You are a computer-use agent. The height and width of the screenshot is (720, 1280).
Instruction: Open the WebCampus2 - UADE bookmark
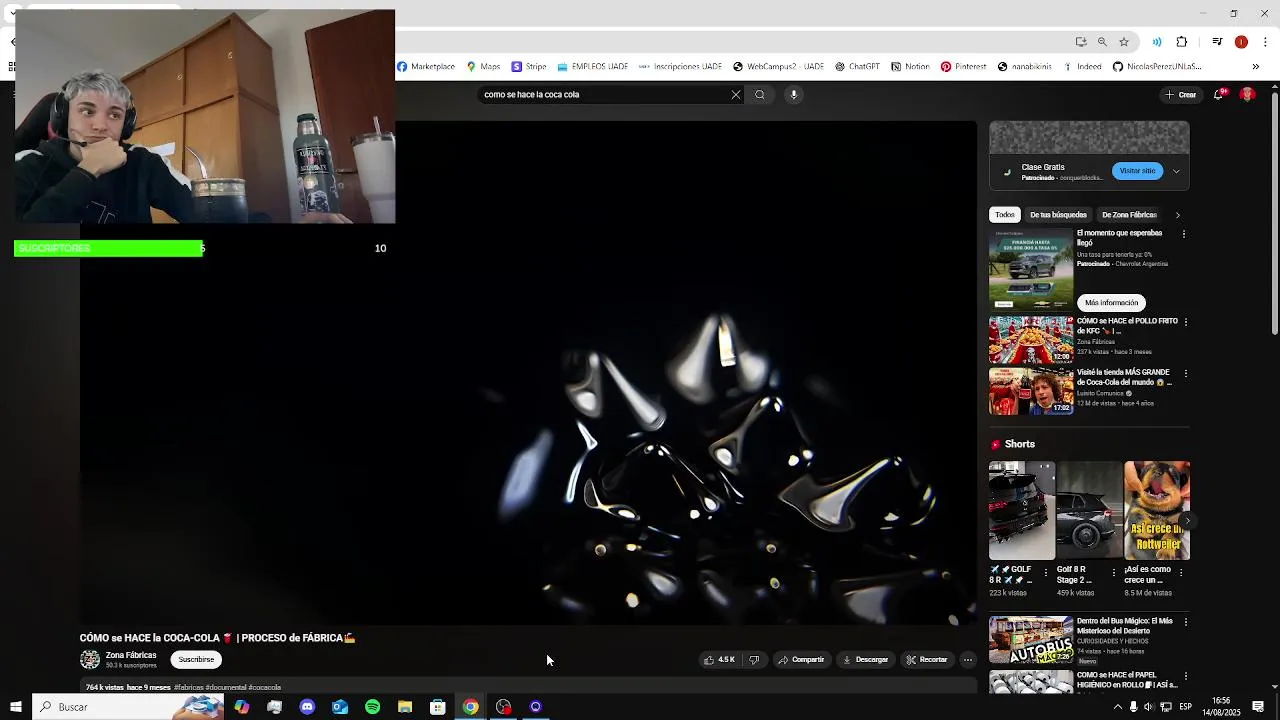coord(779,67)
